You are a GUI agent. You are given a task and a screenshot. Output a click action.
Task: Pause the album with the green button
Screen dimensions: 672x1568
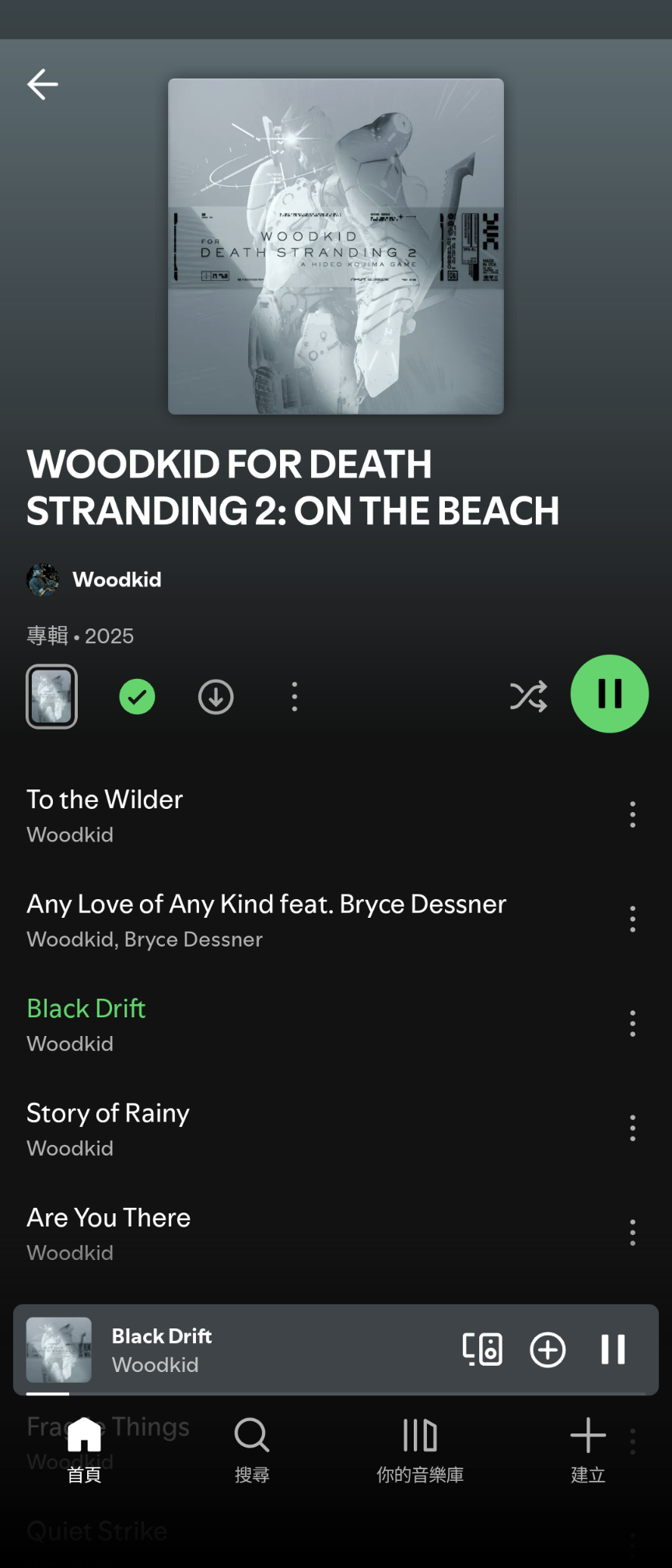tap(610, 694)
